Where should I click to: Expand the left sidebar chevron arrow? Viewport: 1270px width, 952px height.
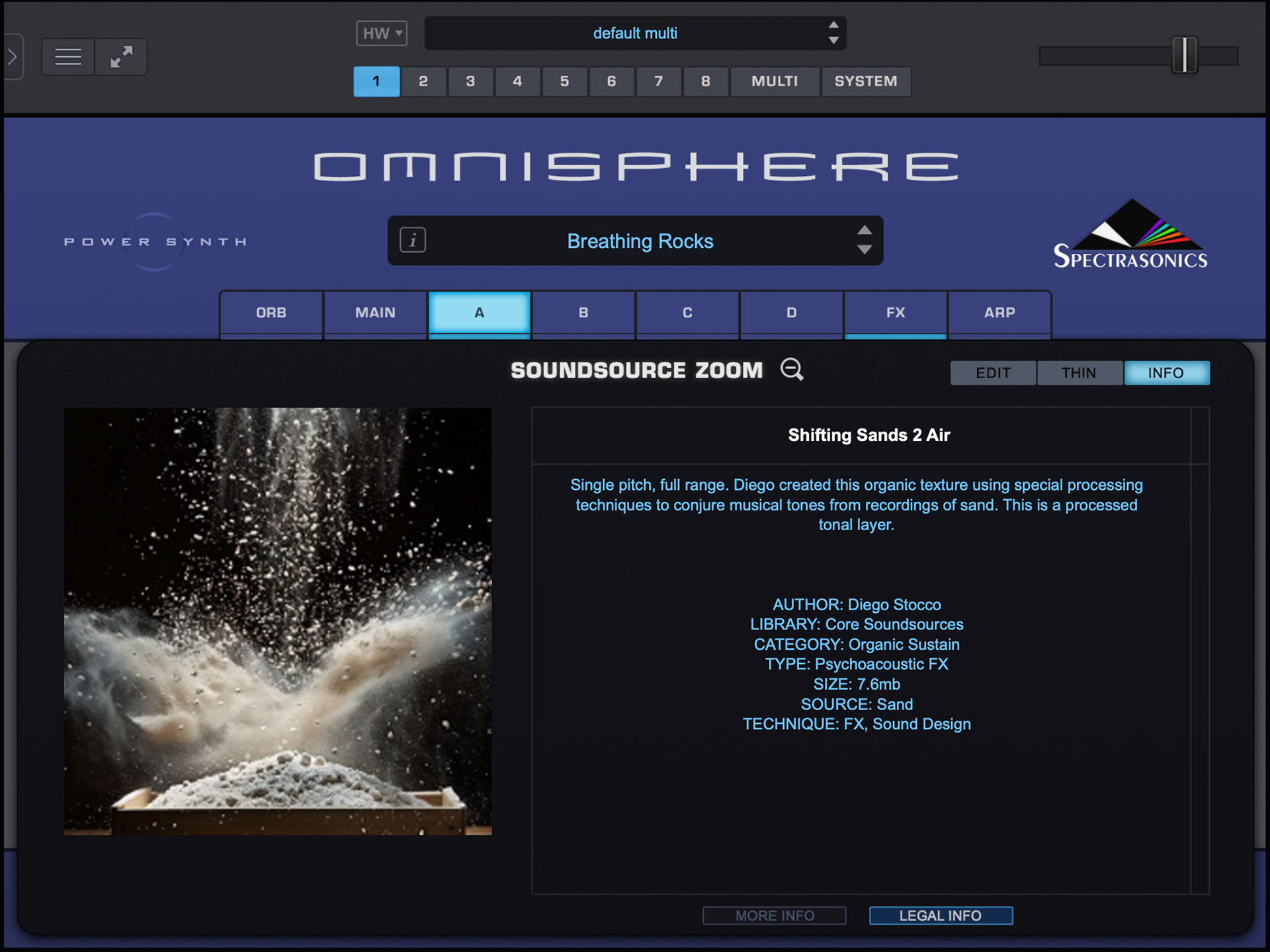tap(13, 57)
